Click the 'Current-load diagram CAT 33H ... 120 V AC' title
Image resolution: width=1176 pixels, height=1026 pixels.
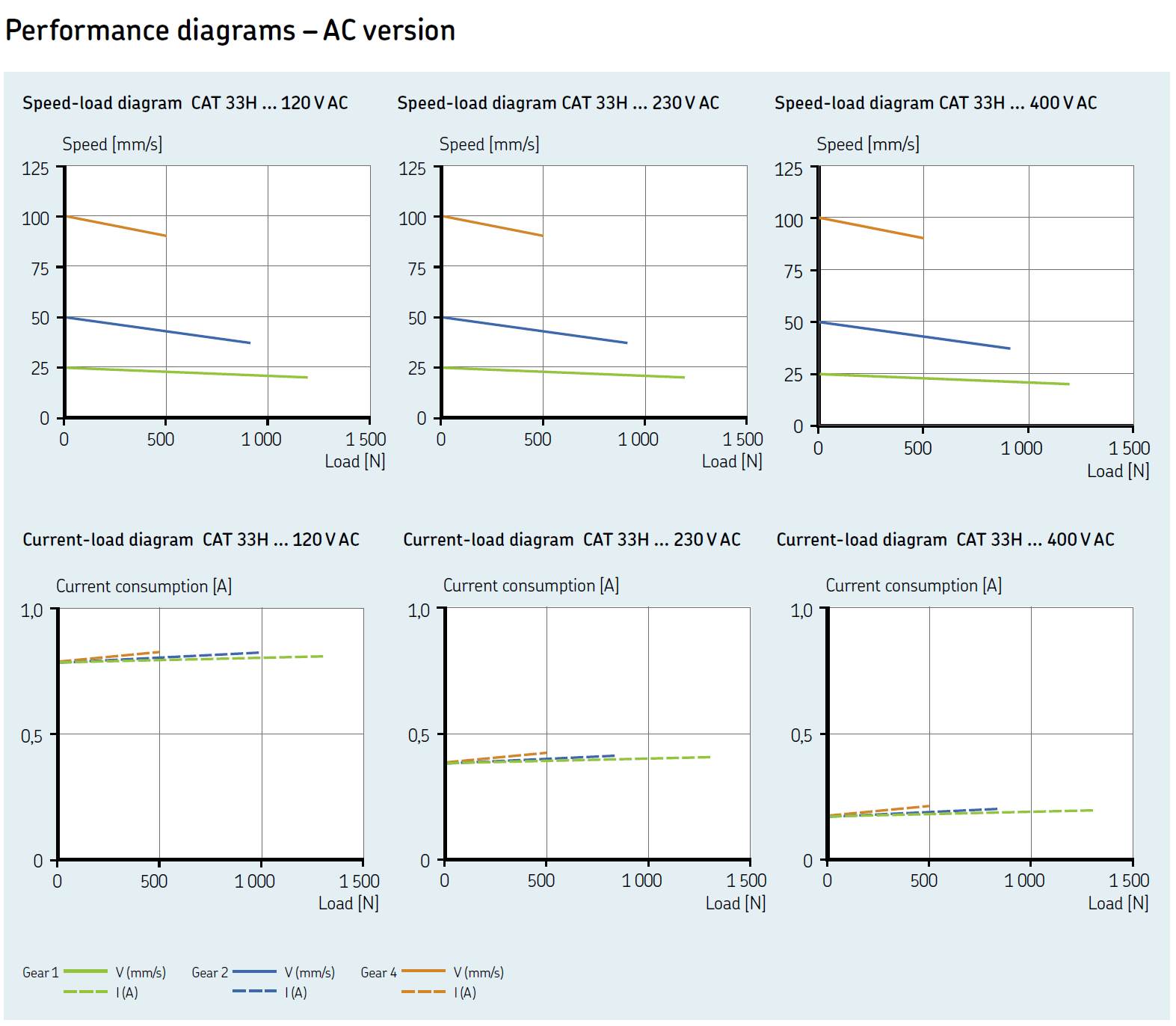(191, 539)
